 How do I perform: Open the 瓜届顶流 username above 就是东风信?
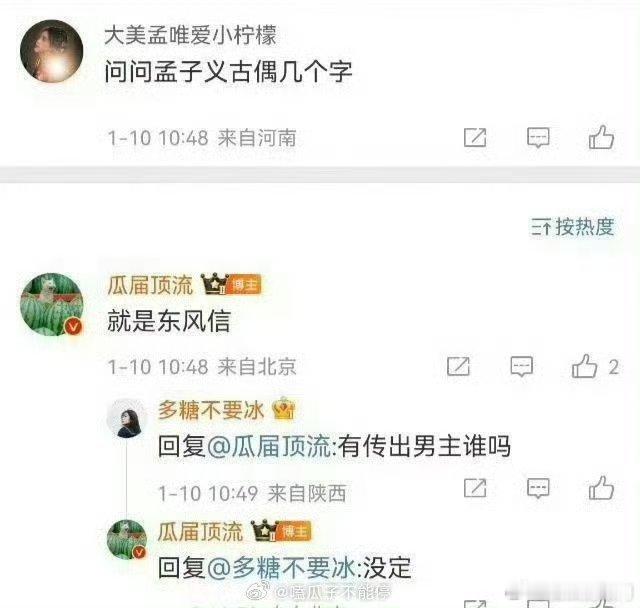(x=150, y=285)
